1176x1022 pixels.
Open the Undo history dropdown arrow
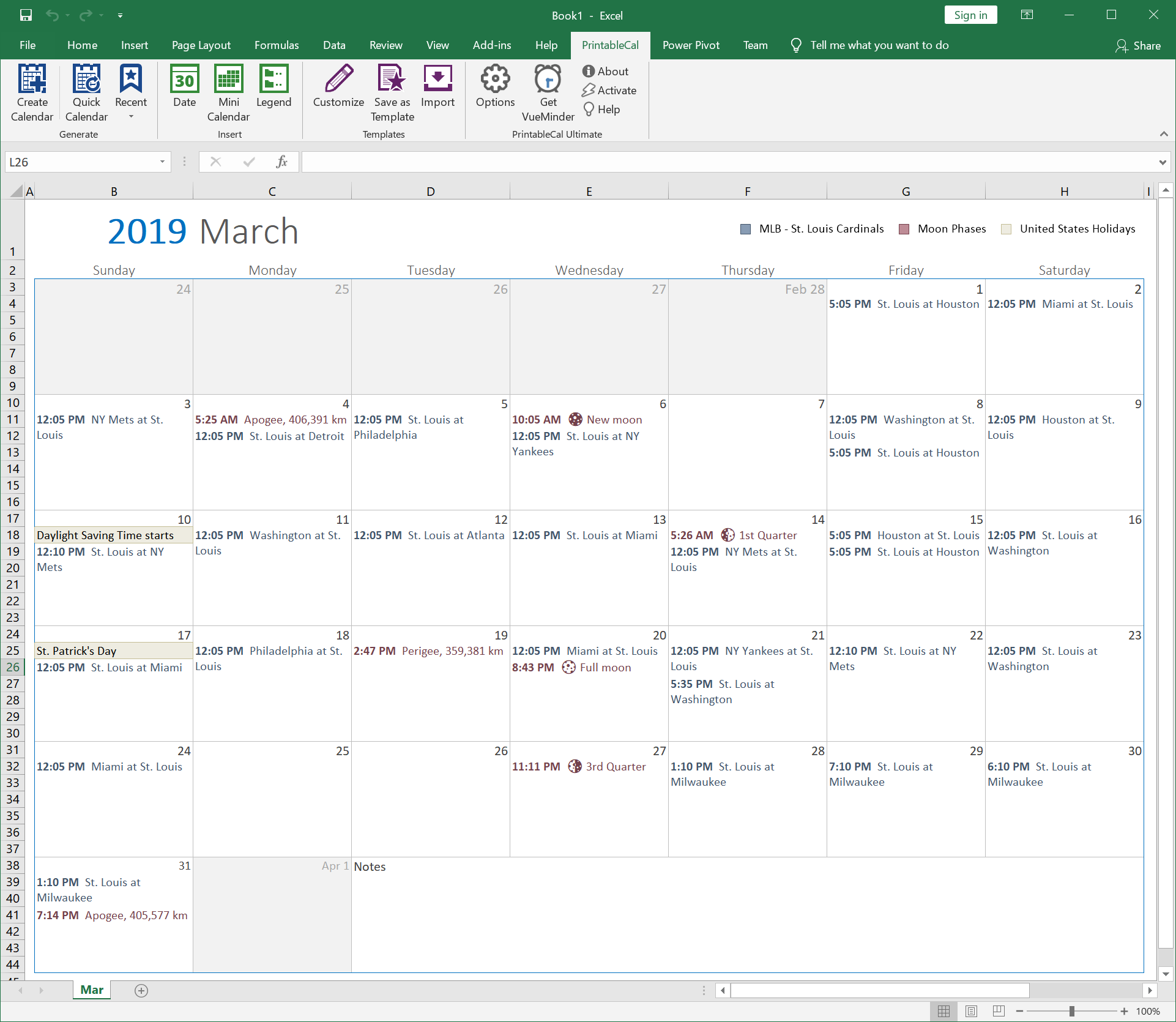click(x=67, y=15)
